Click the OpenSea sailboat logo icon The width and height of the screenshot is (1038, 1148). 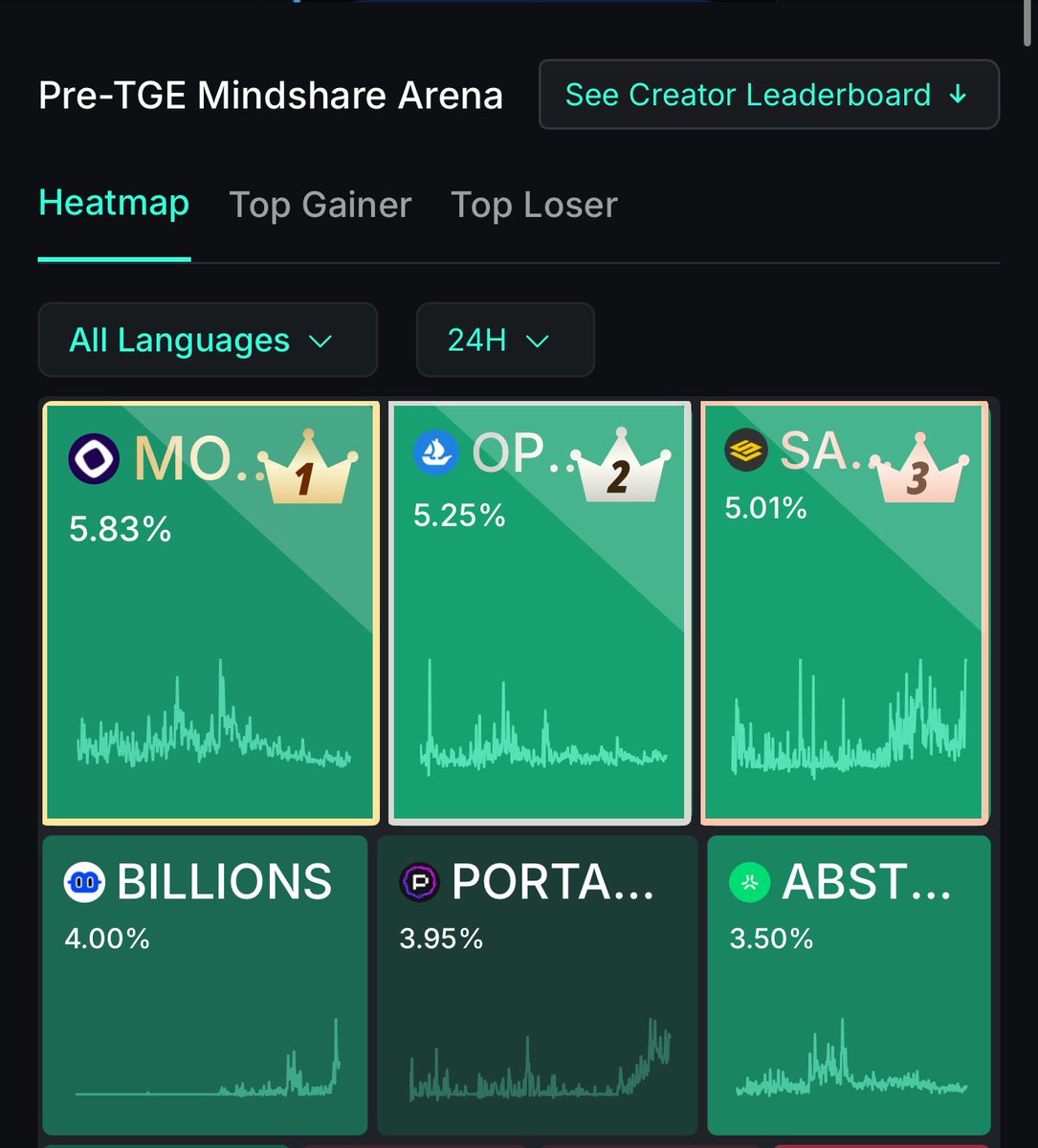[x=436, y=453]
